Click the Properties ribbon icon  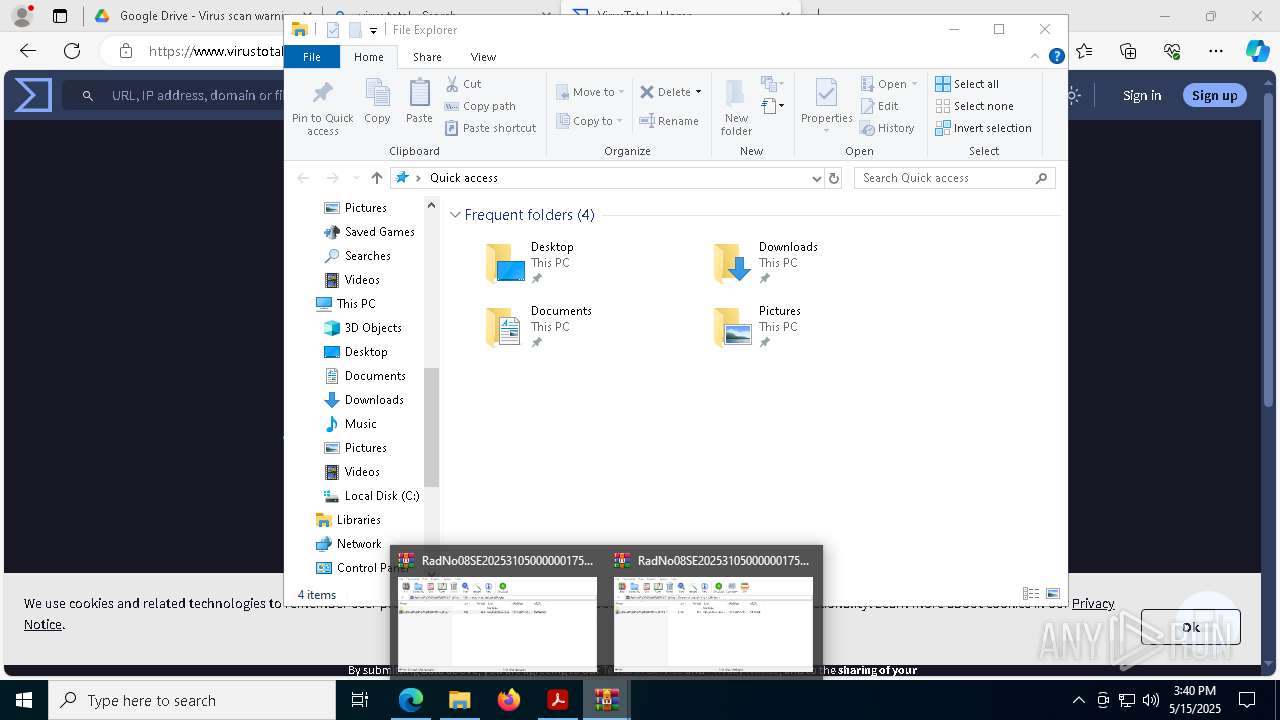[x=826, y=106]
